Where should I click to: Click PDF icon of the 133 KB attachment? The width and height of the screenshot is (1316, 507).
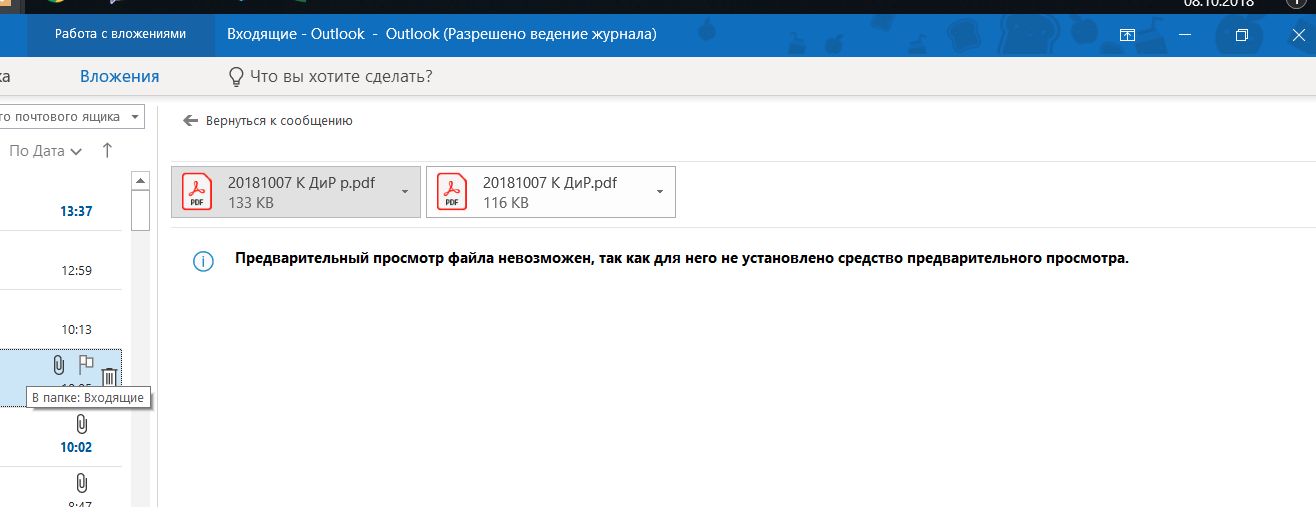pos(198,191)
